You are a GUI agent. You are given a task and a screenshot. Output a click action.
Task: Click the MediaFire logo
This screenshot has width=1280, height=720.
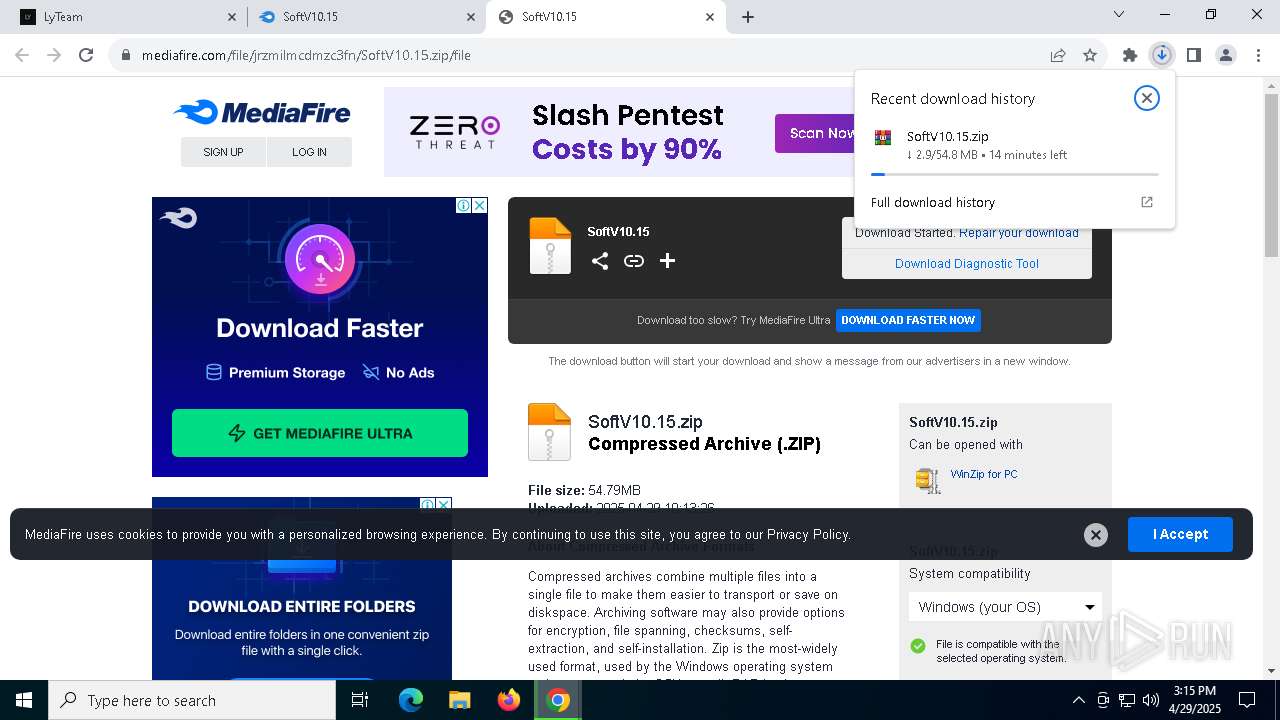coord(262,113)
